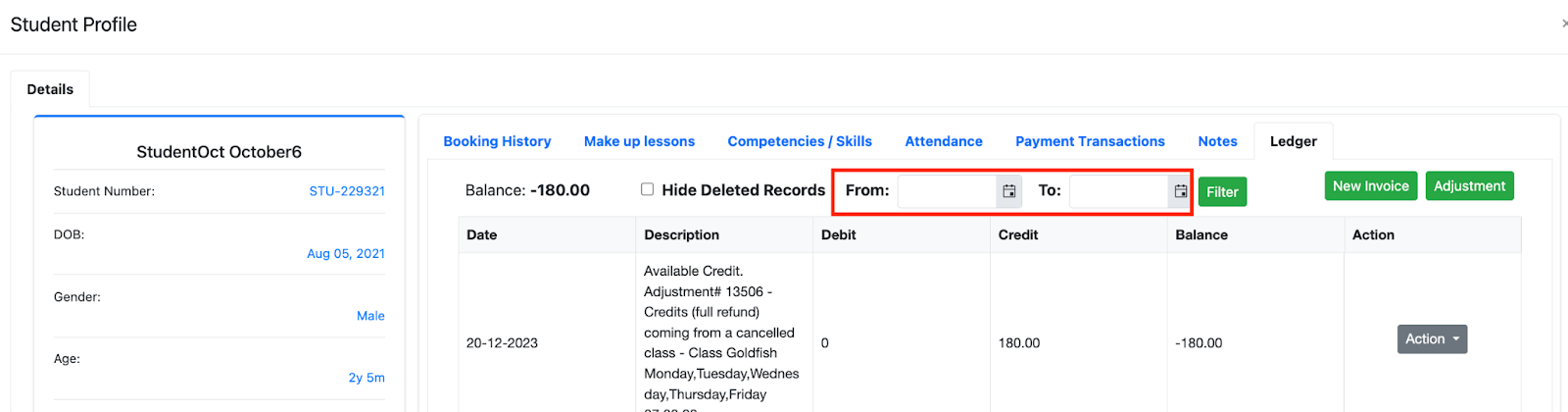Image resolution: width=1568 pixels, height=412 pixels.
Task: Expand the Action dropdown for the ledger row
Action: 1432,339
